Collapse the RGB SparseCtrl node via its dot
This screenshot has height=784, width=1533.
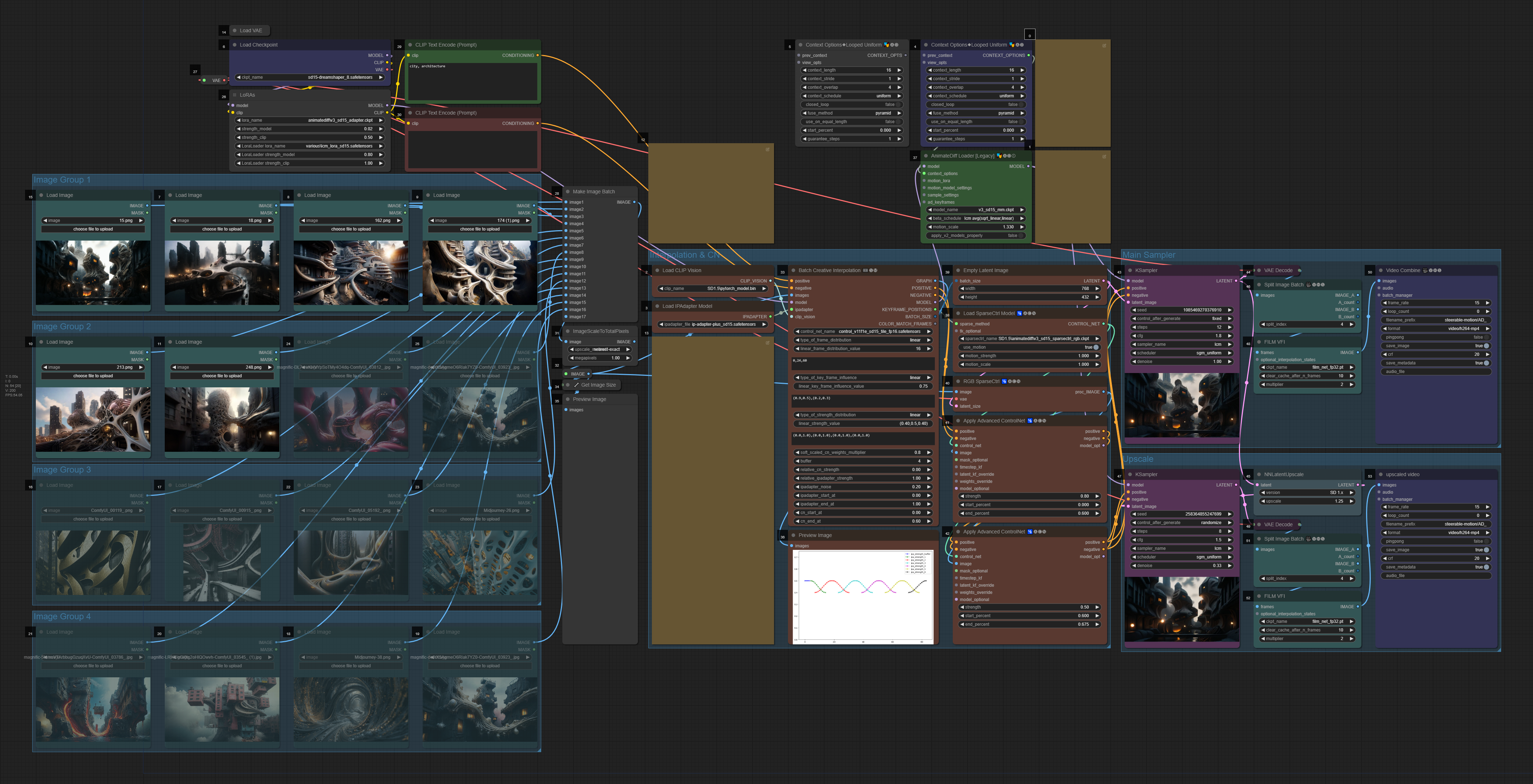(x=958, y=381)
